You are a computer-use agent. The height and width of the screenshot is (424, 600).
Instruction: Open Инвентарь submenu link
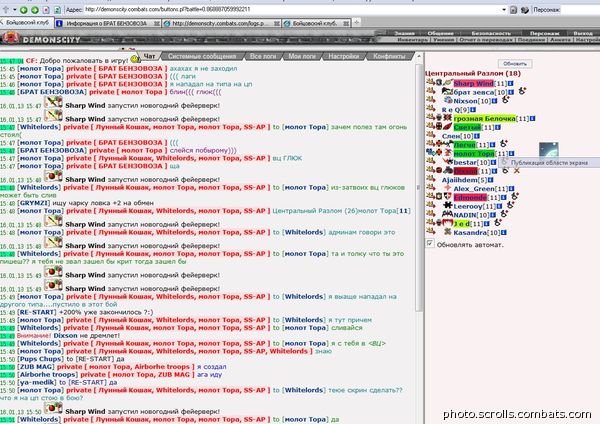[413, 39]
